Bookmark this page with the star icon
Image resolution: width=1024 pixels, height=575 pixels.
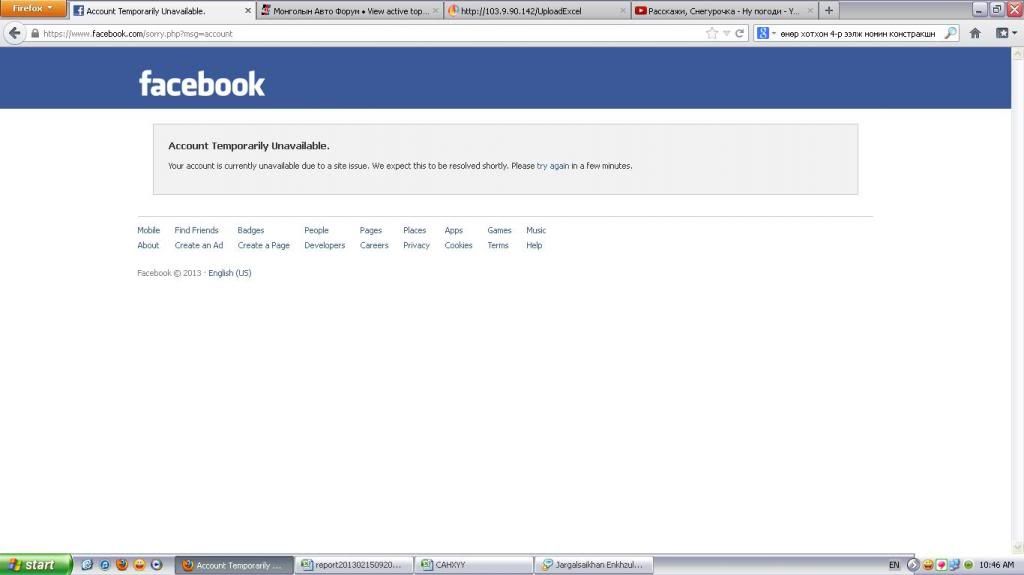point(711,33)
